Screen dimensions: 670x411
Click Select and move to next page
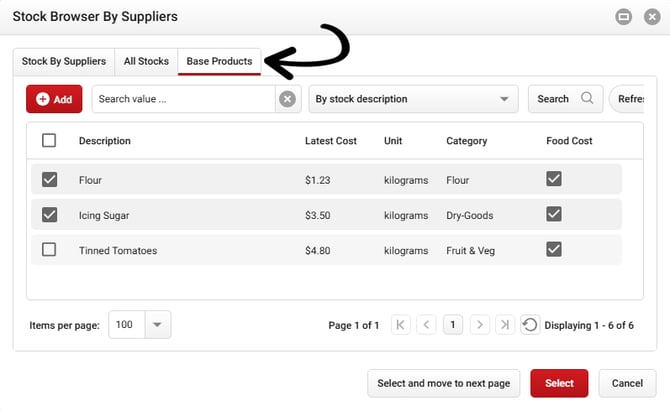tap(444, 383)
